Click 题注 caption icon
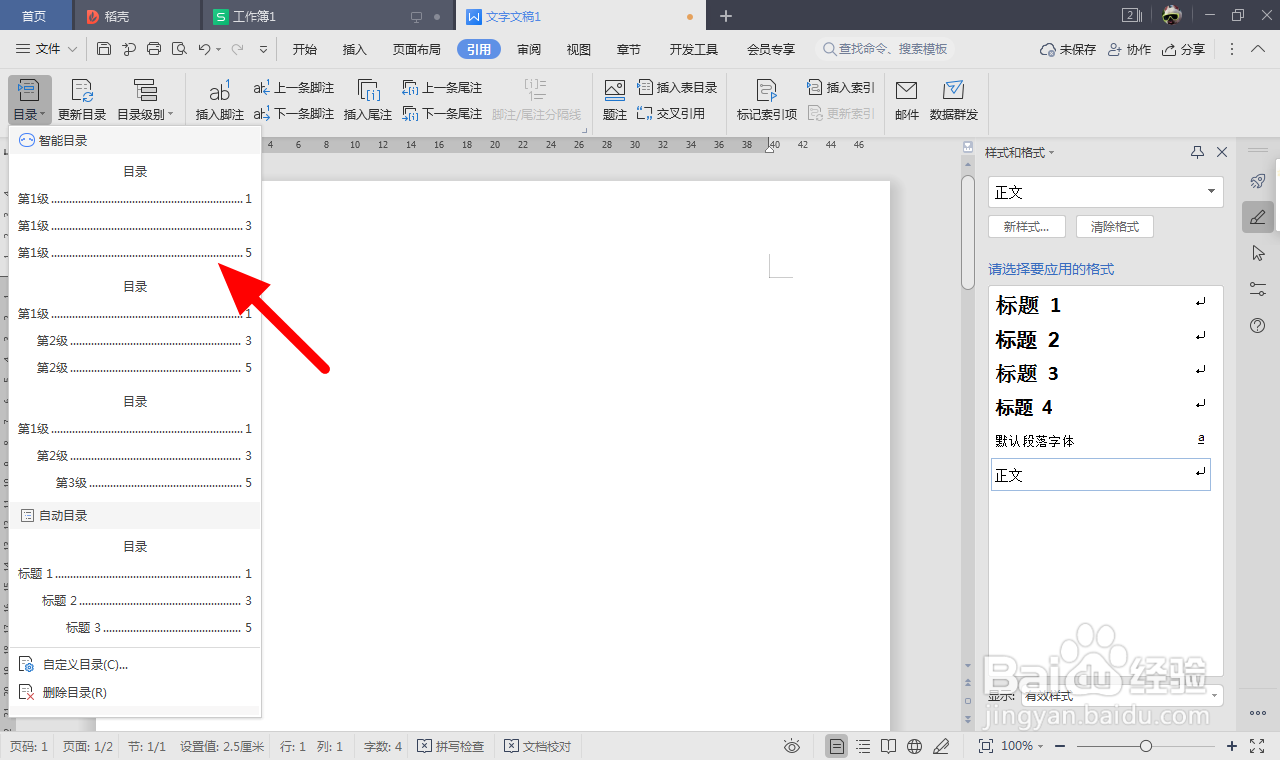The height and width of the screenshot is (760, 1280). point(615,101)
